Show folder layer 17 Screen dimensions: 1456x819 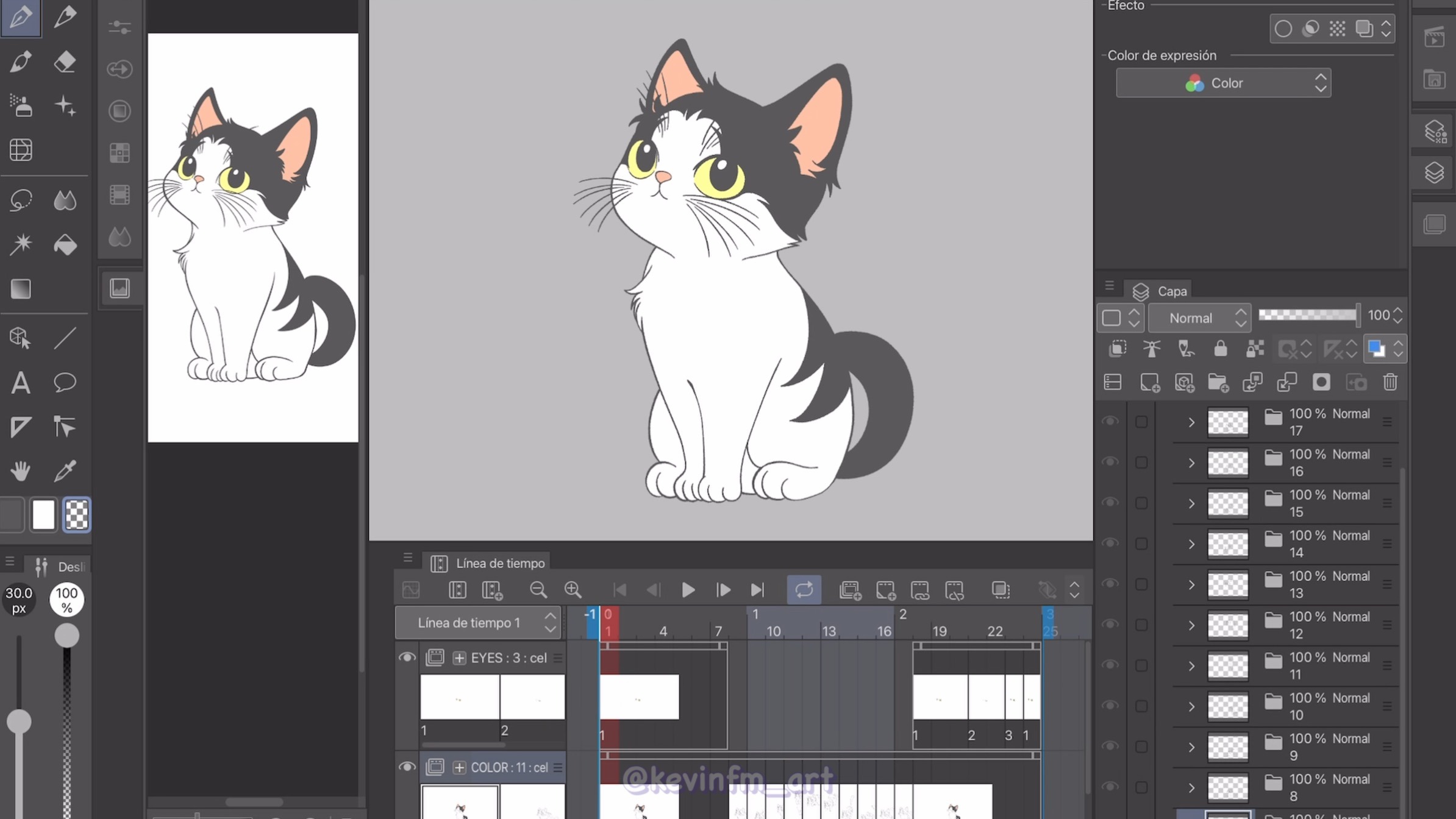(x=1110, y=422)
